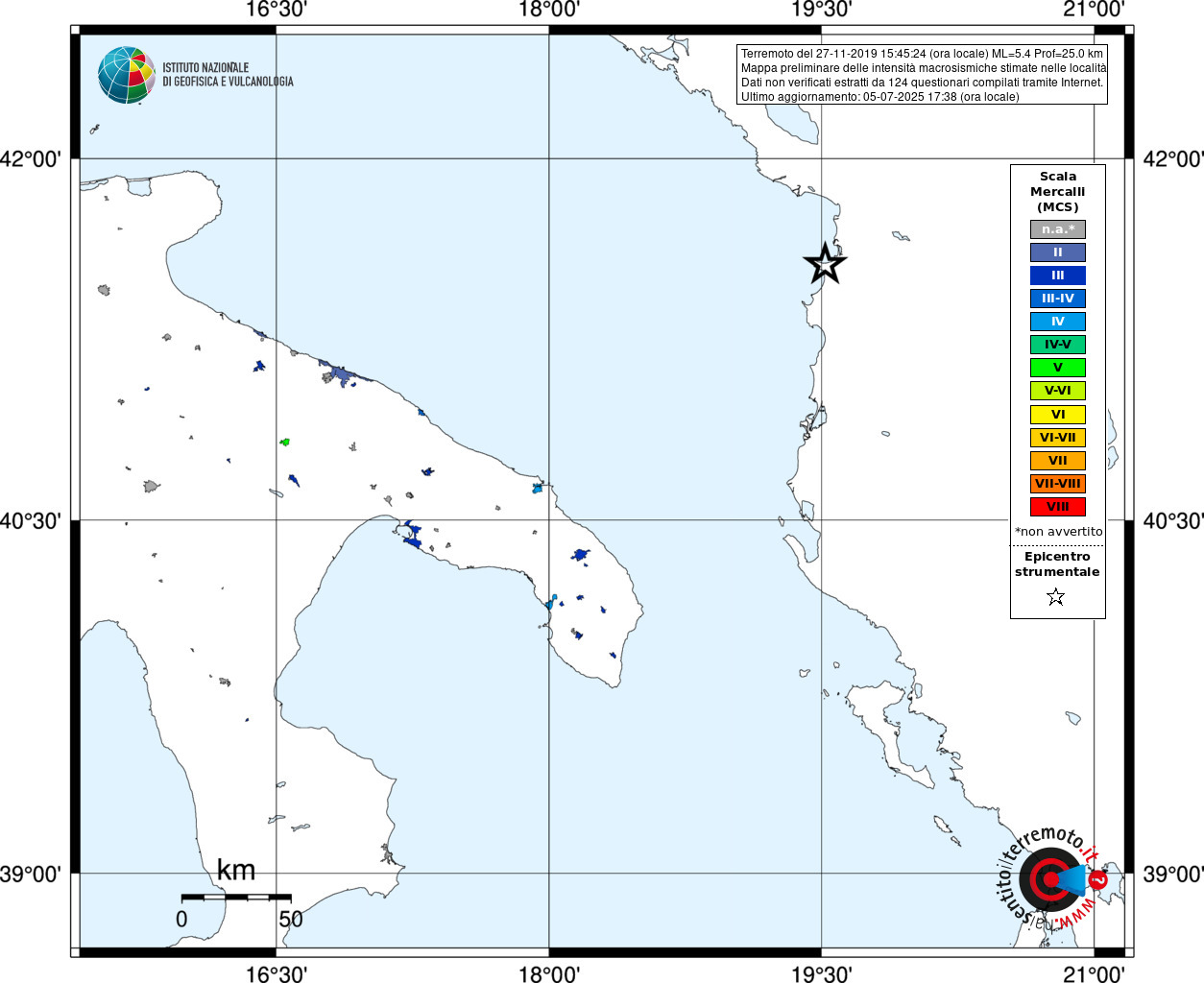Select the IV intensity legend swatch
1204x983 pixels.
(x=1058, y=322)
